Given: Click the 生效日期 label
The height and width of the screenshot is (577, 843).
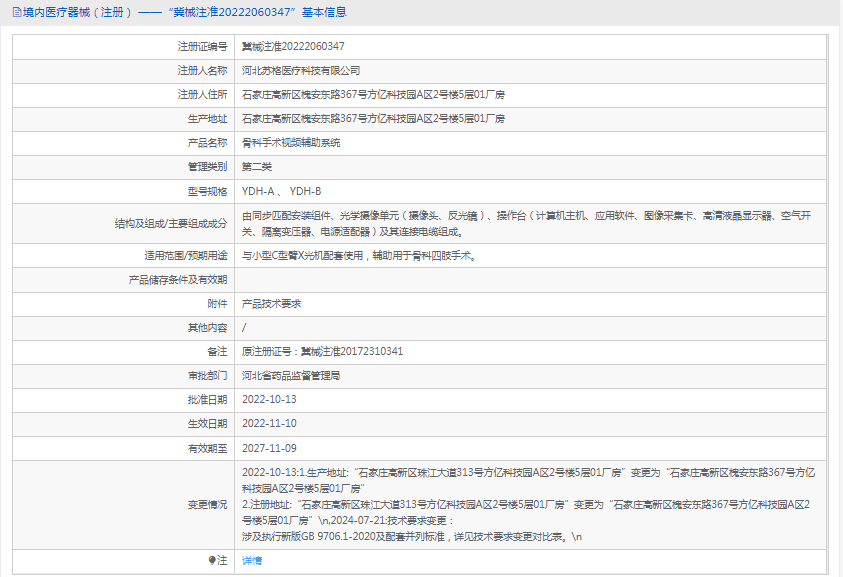Looking at the screenshot, I should pos(207,424).
